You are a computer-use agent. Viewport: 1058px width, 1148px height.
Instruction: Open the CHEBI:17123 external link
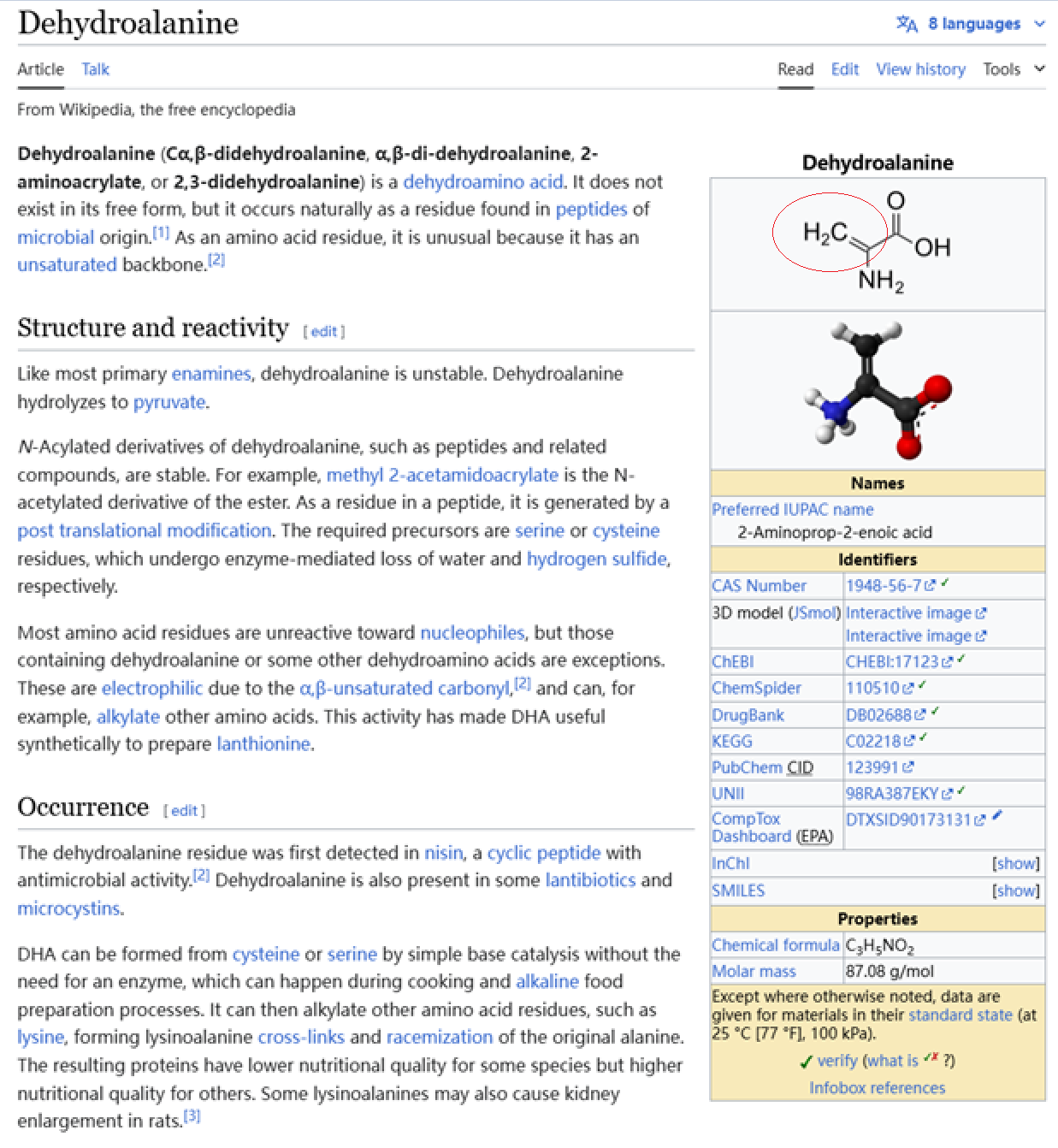(892, 662)
